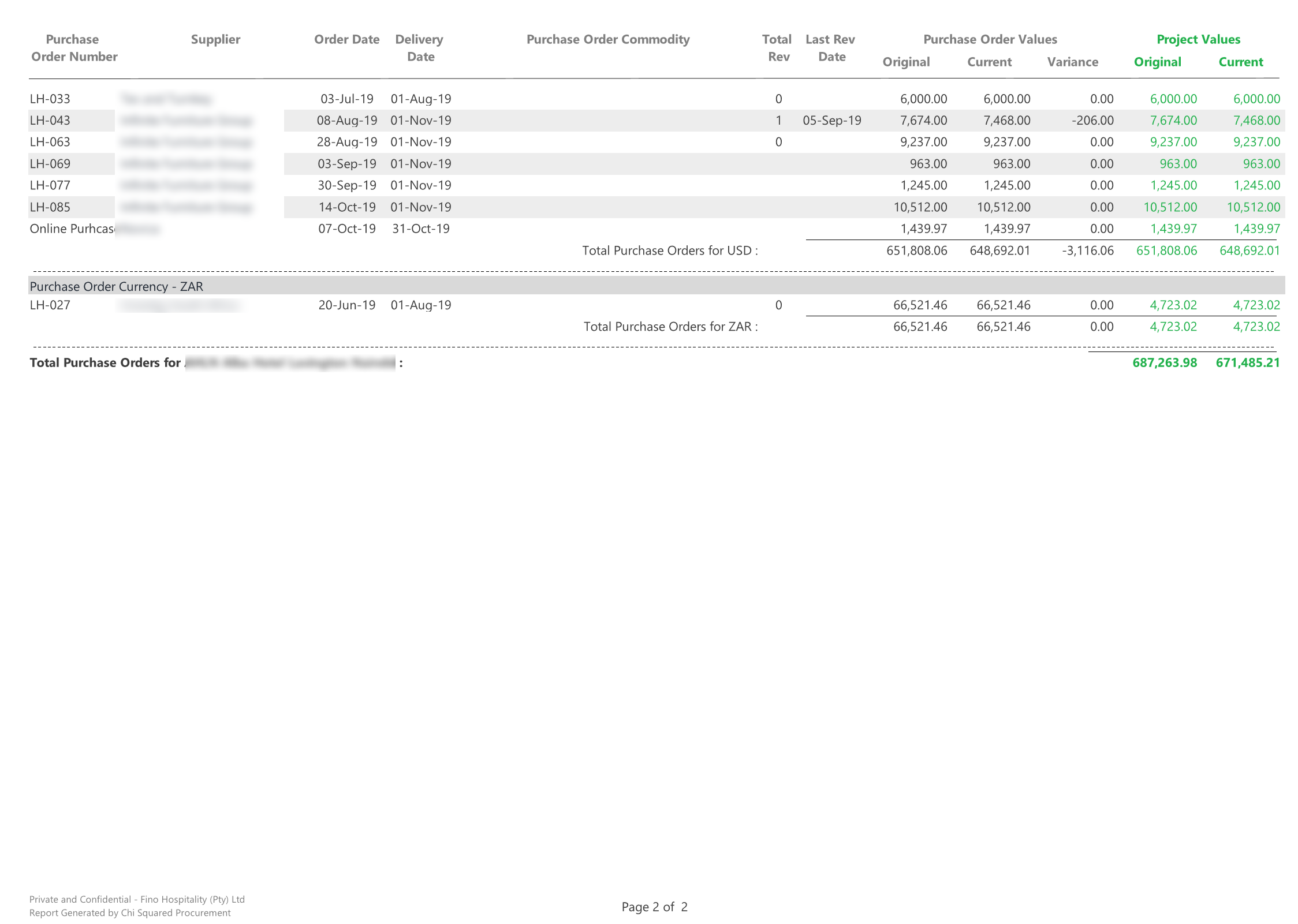Click Total Purchase Orders for USD label

pos(670,250)
